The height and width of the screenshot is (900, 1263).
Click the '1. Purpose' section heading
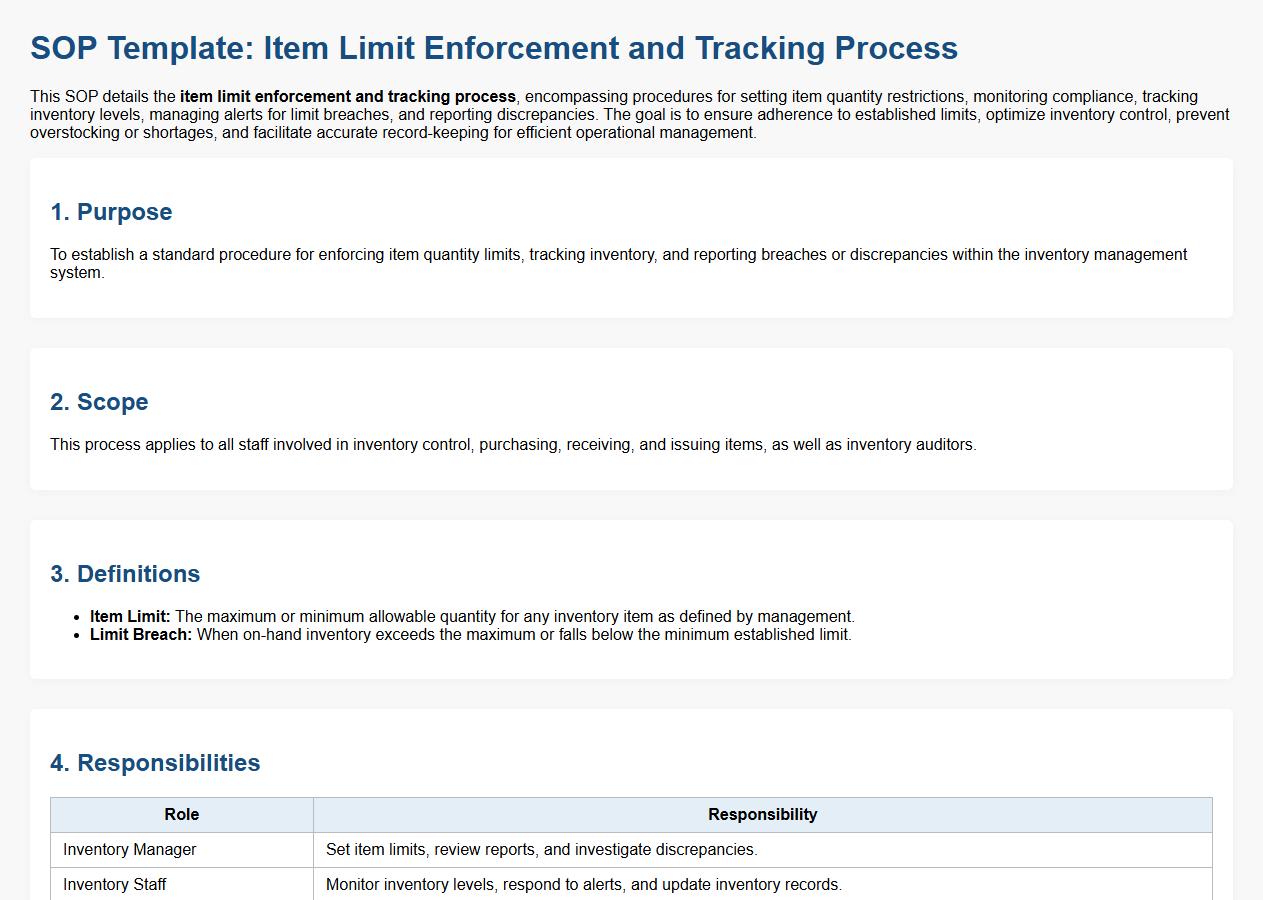111,212
